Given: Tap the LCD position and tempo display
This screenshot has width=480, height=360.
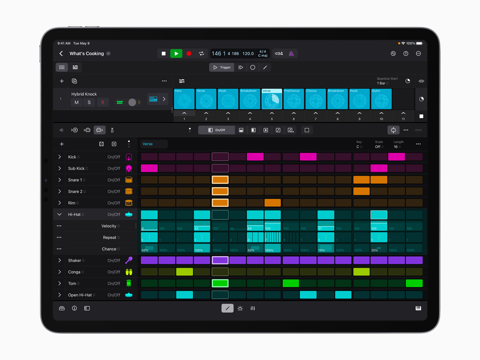Looking at the screenshot, I should point(239,54).
